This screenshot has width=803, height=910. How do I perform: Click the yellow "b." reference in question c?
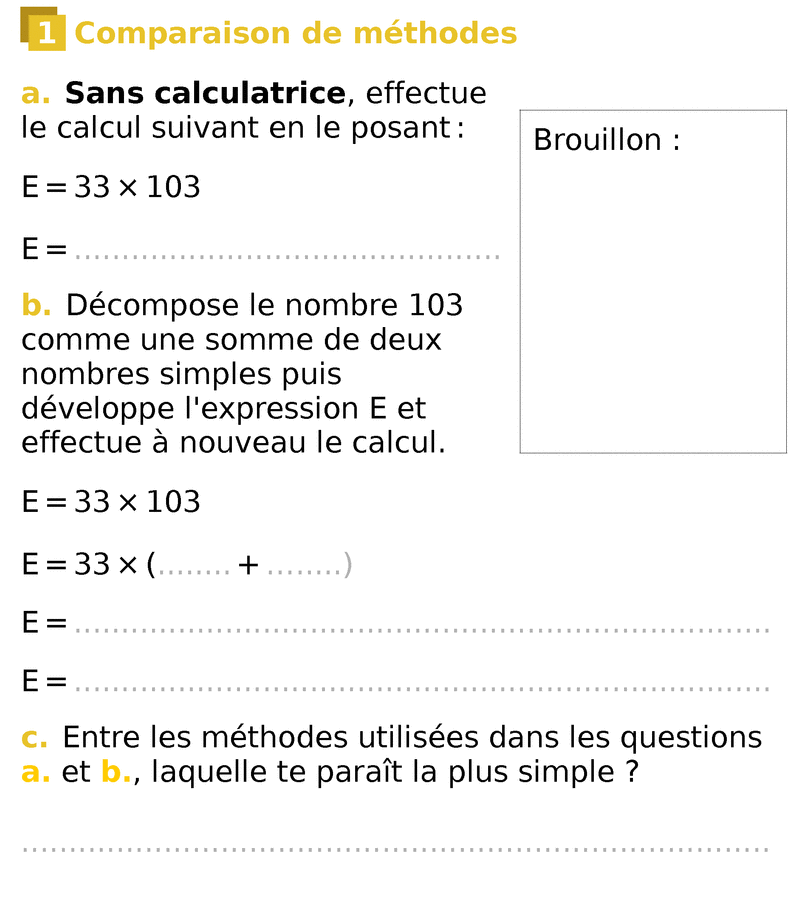[116, 773]
